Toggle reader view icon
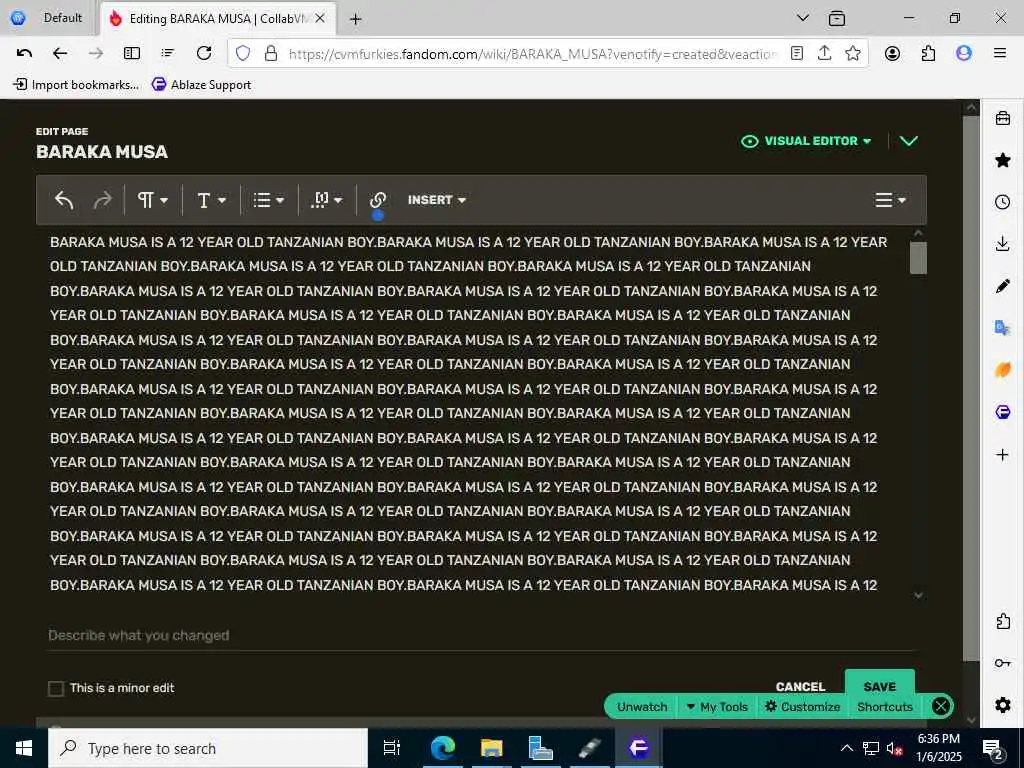 (797, 54)
